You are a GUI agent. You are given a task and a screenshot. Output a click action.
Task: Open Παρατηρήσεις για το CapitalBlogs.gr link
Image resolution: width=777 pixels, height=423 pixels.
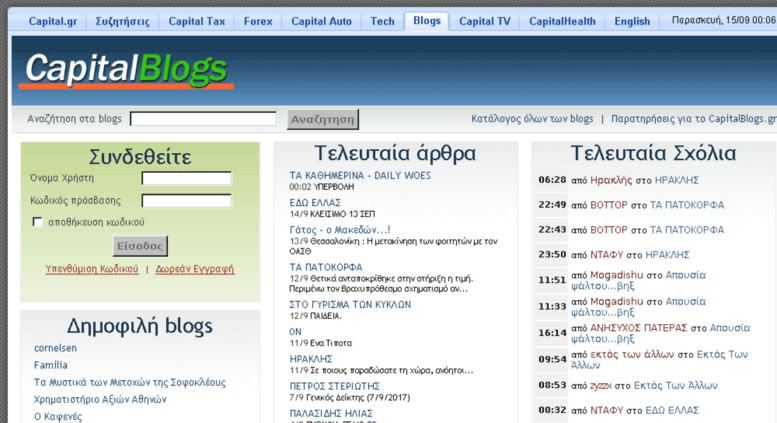click(694, 119)
